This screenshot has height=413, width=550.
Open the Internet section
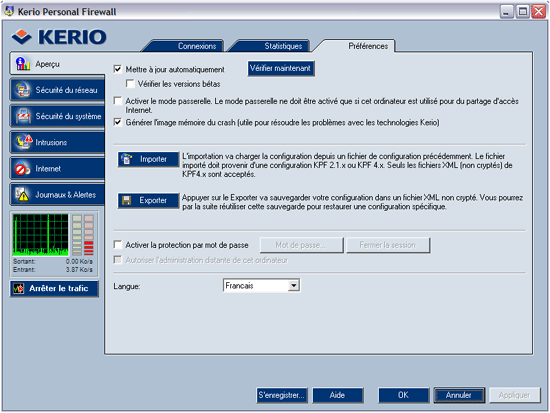tap(57, 168)
